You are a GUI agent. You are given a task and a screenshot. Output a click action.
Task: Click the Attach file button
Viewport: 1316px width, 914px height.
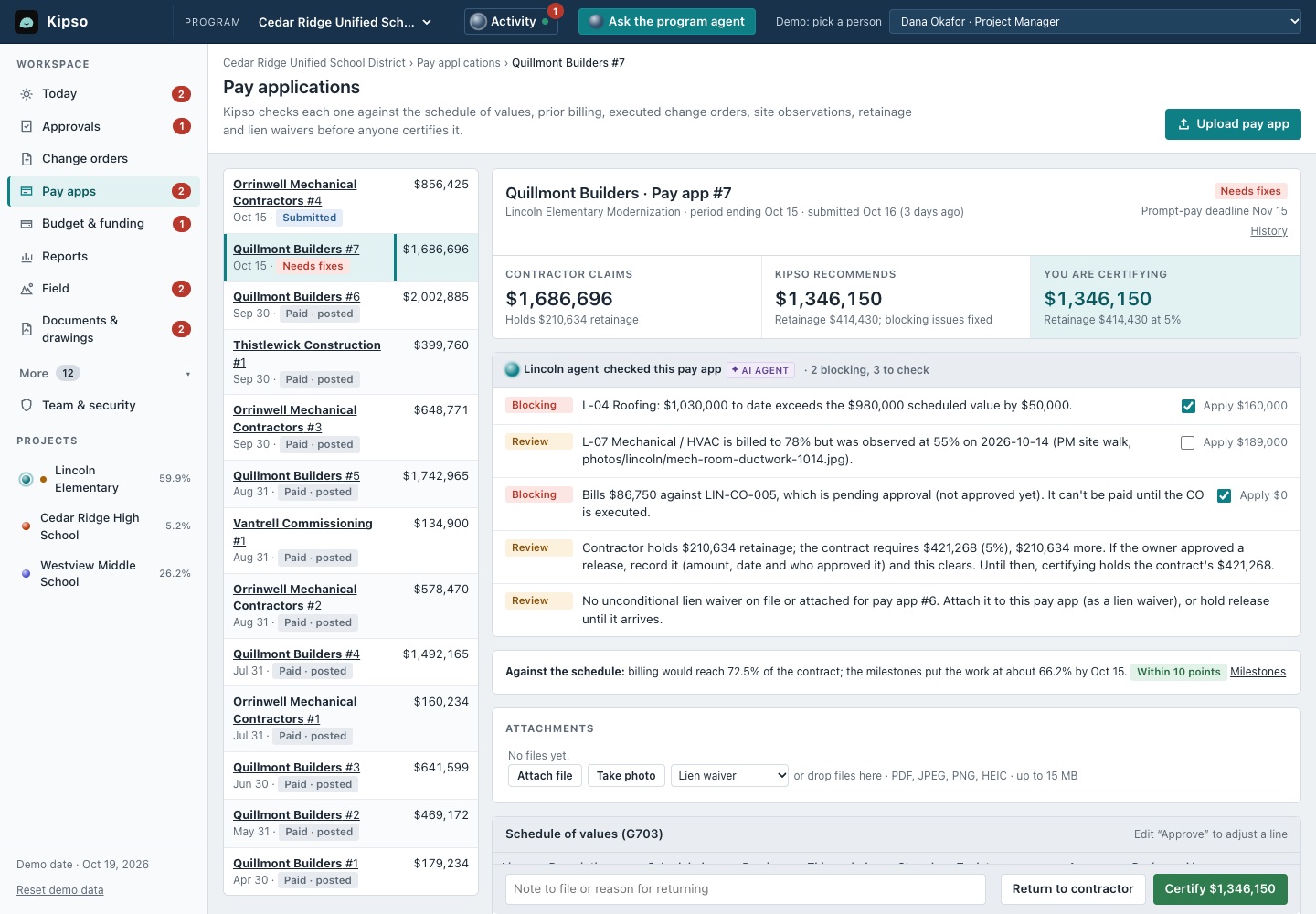[x=545, y=776]
